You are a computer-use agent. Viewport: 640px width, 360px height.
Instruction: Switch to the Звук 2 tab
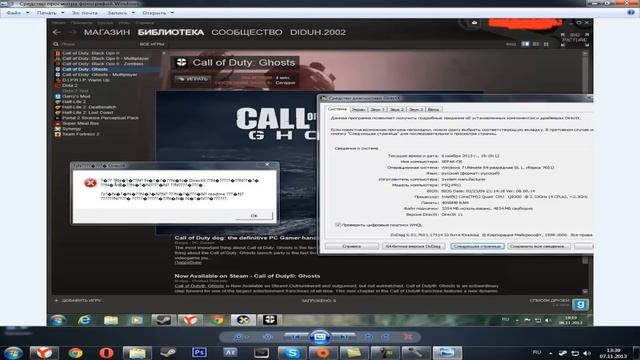point(397,109)
